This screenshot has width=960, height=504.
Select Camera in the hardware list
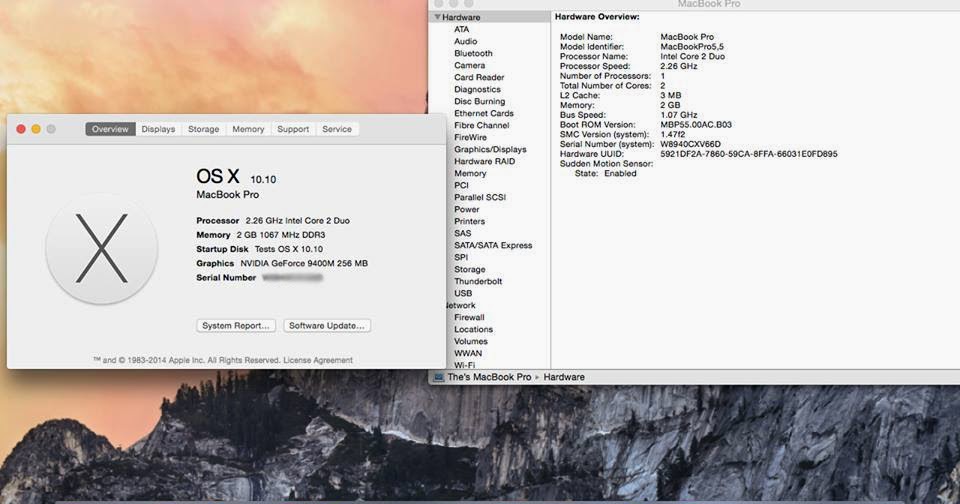click(x=470, y=65)
